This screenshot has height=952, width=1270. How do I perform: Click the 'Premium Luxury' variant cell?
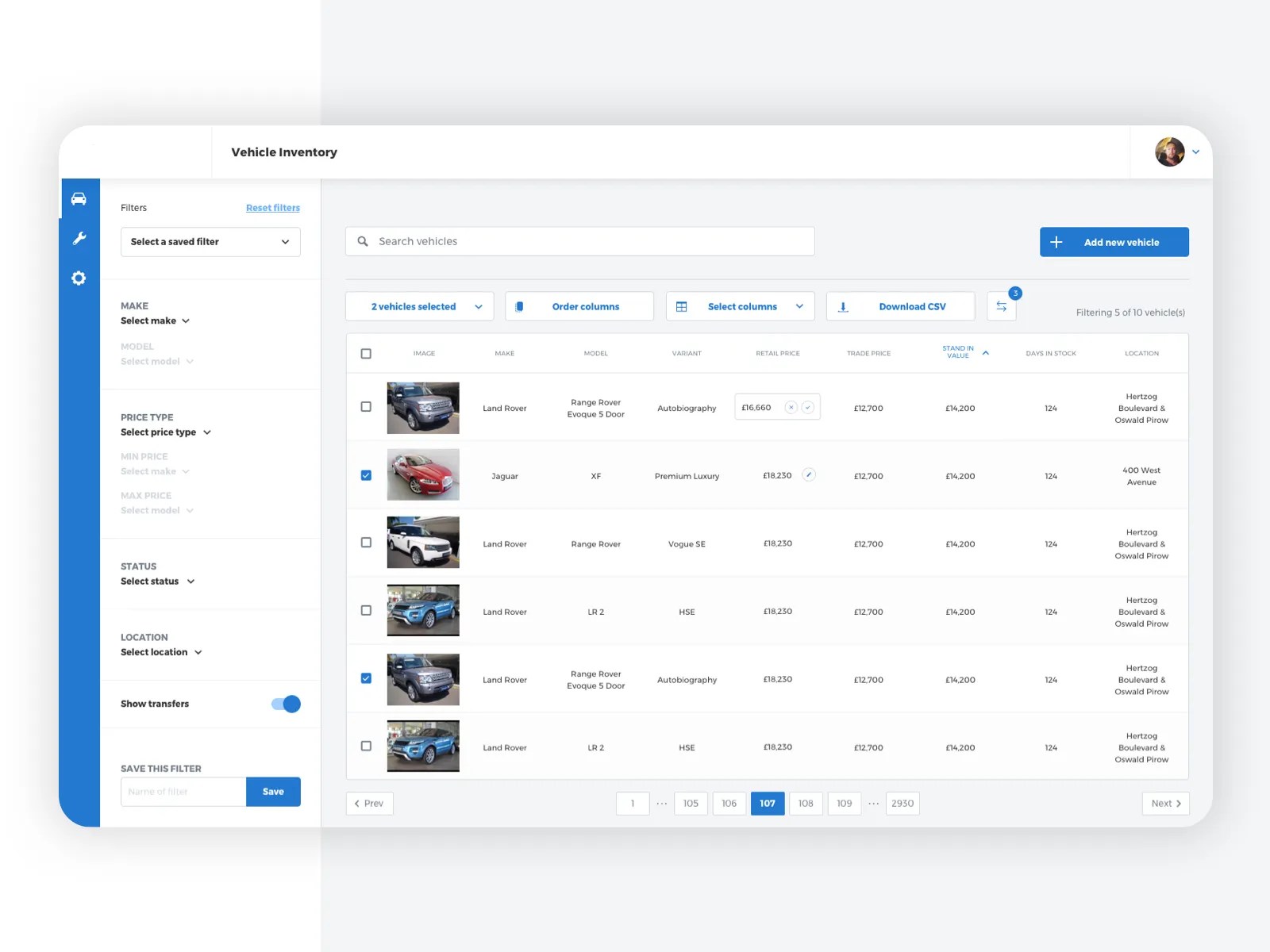687,476
